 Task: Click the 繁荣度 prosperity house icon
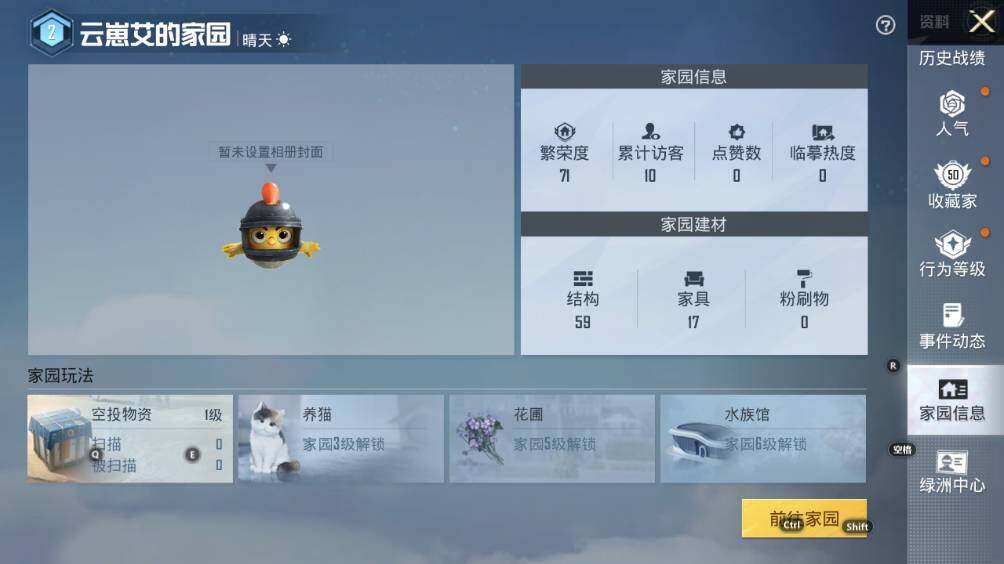tap(565, 132)
